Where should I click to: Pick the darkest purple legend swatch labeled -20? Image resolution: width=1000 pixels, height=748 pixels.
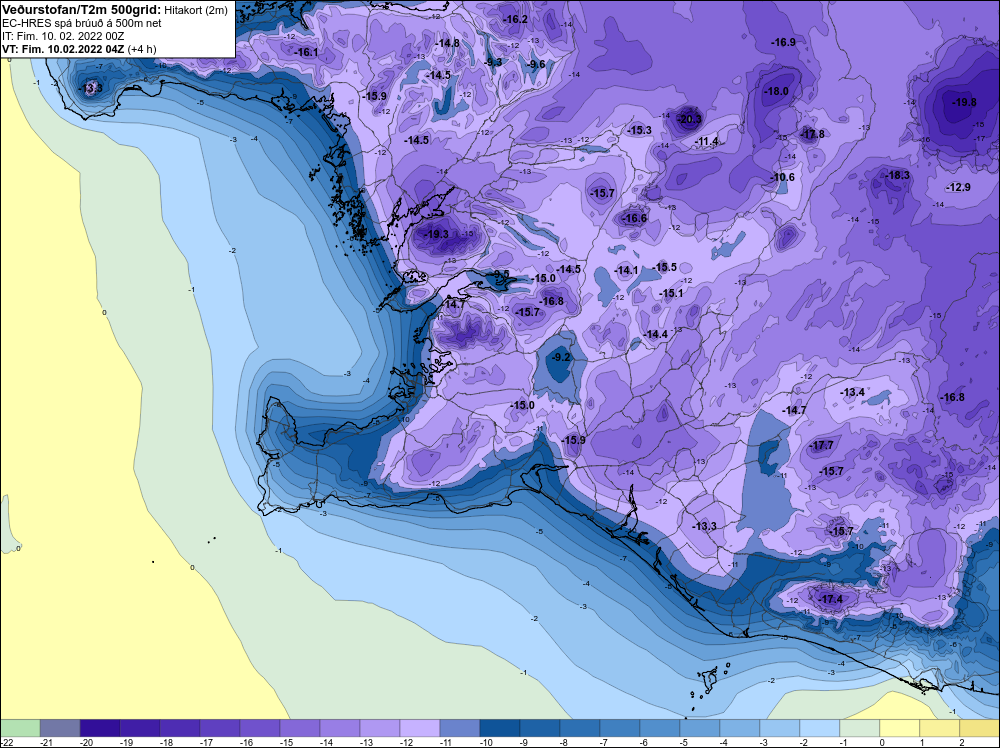100,728
